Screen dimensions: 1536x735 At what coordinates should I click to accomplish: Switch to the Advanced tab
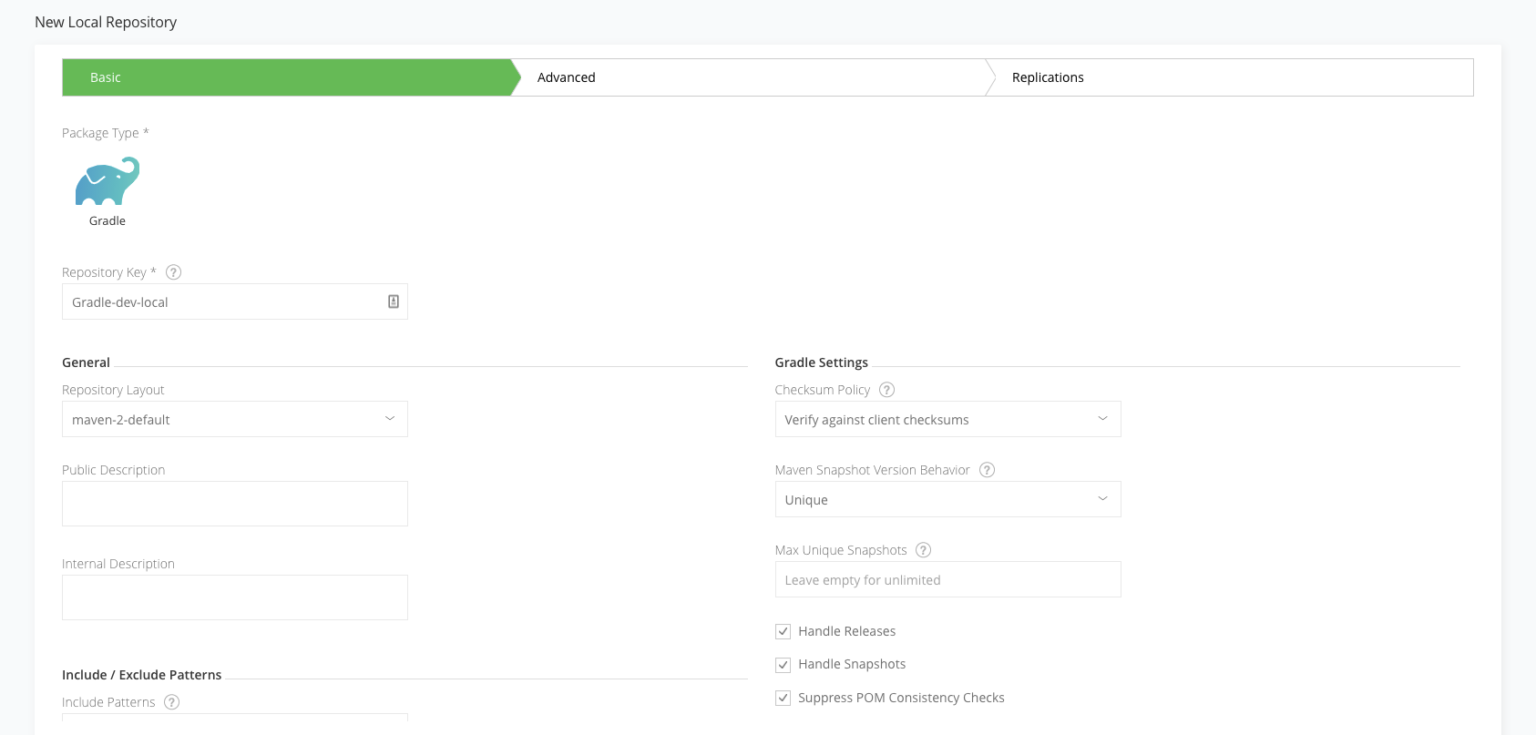[566, 76]
